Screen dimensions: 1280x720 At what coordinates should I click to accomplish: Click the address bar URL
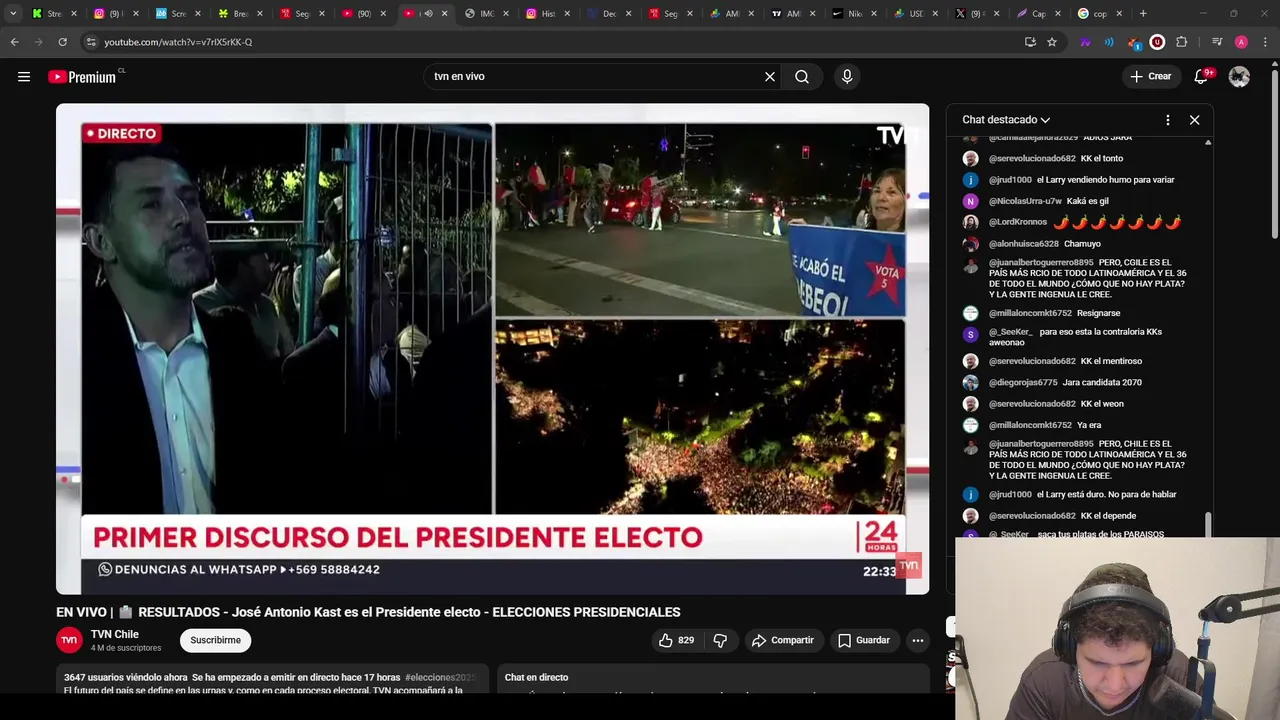[x=178, y=42]
